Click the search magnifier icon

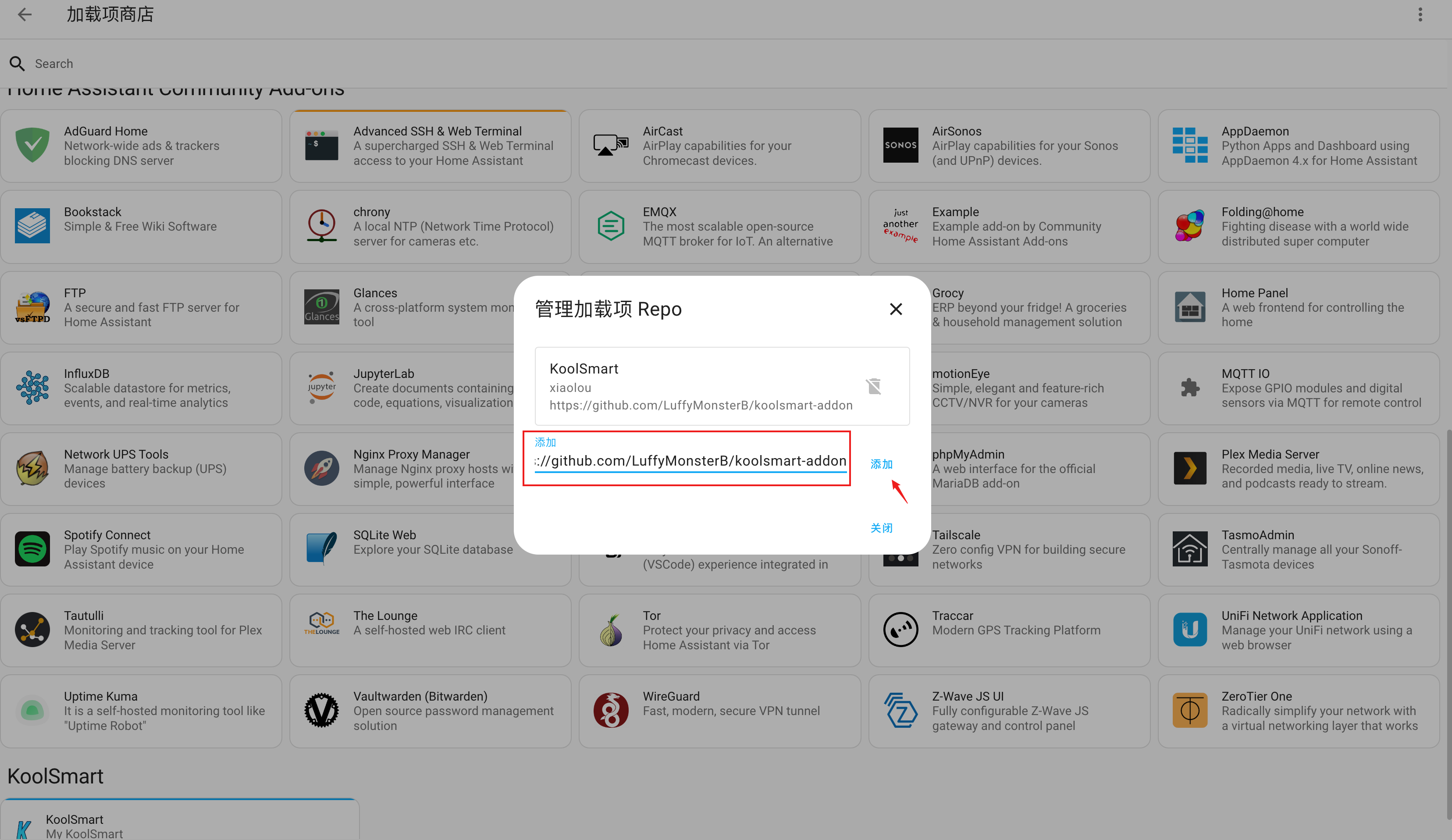tap(17, 64)
